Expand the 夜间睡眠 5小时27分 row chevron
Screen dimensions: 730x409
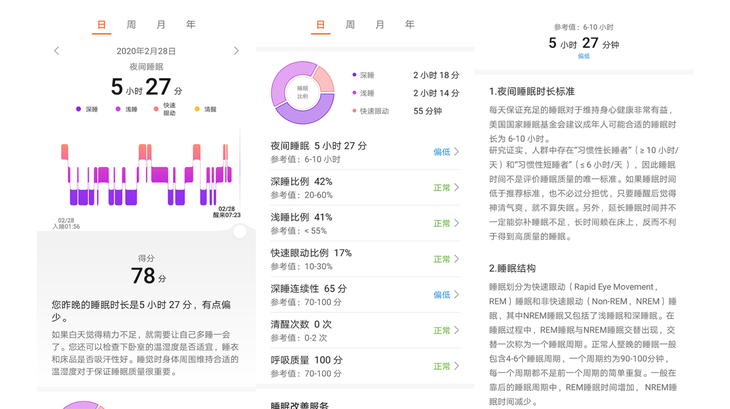click(x=457, y=152)
